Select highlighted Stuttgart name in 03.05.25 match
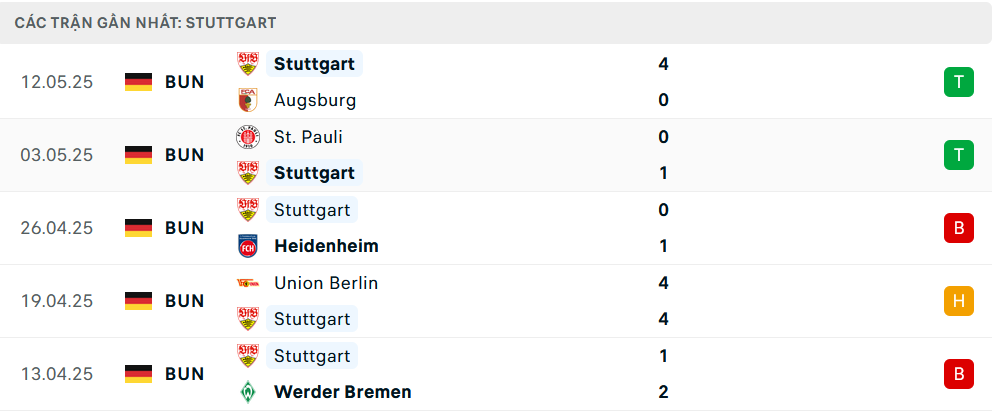 (314, 173)
